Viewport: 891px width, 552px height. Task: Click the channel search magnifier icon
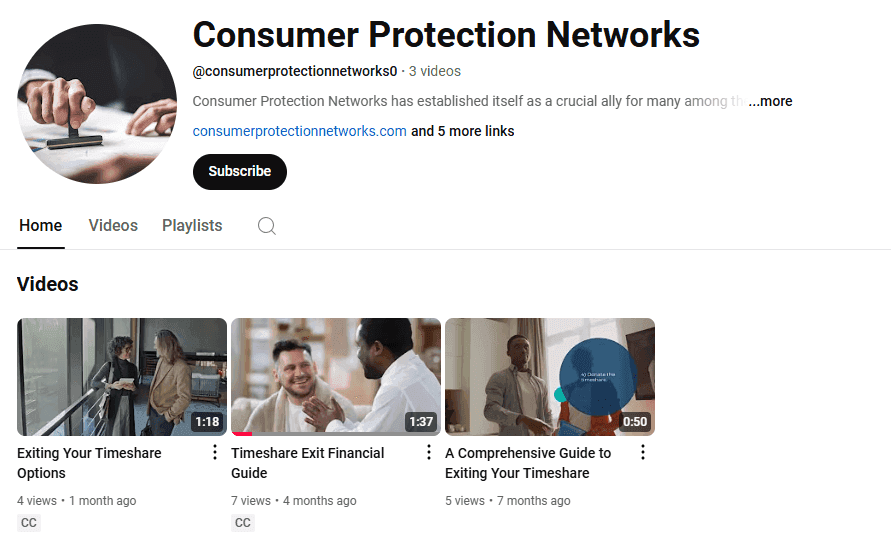(267, 226)
